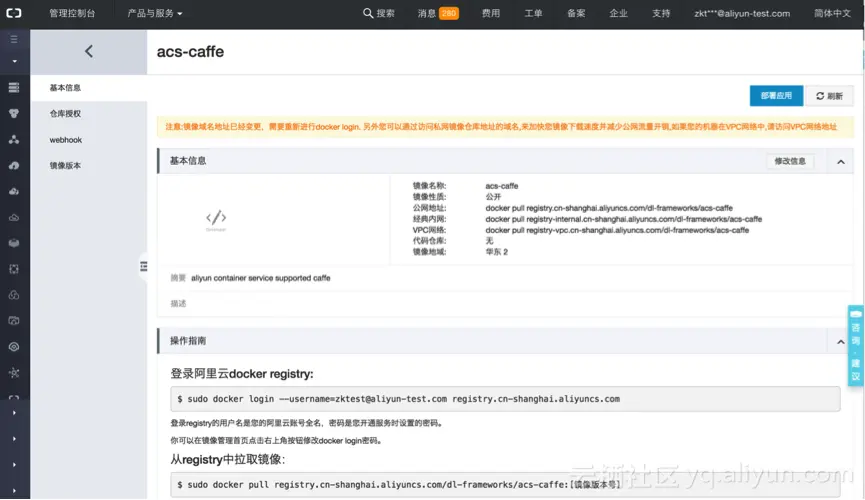Click the VPC网络 registry-vpc address
Screen dimensions: 865x500
[617, 230]
